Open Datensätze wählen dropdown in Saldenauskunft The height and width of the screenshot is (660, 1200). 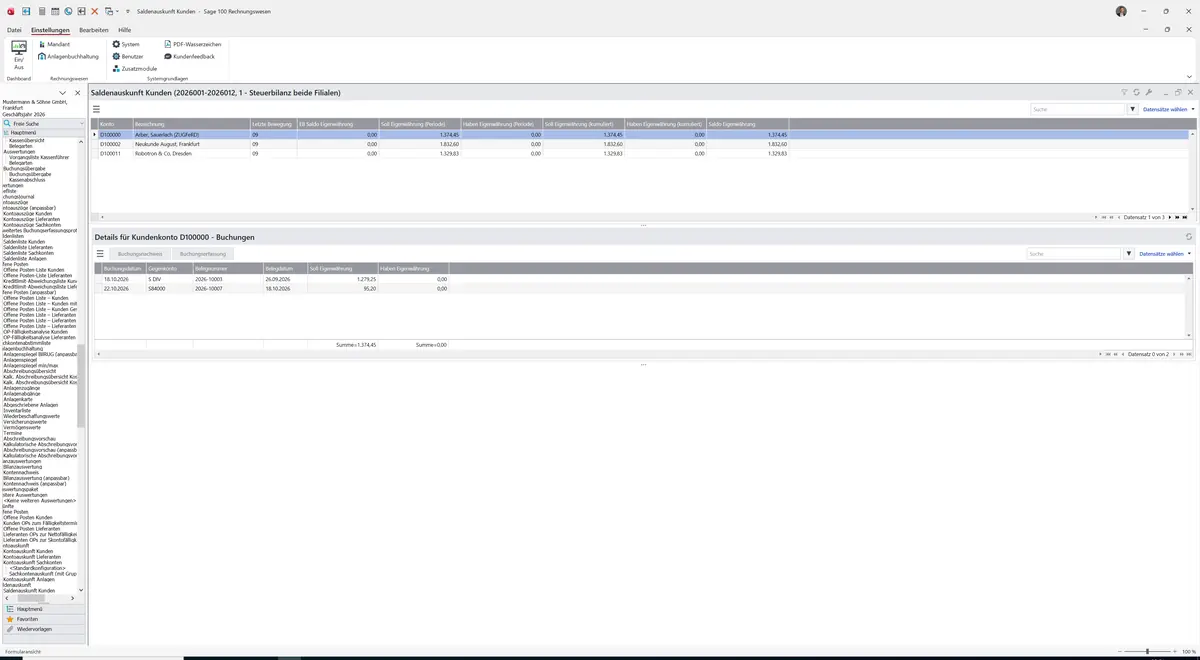(x=1167, y=109)
